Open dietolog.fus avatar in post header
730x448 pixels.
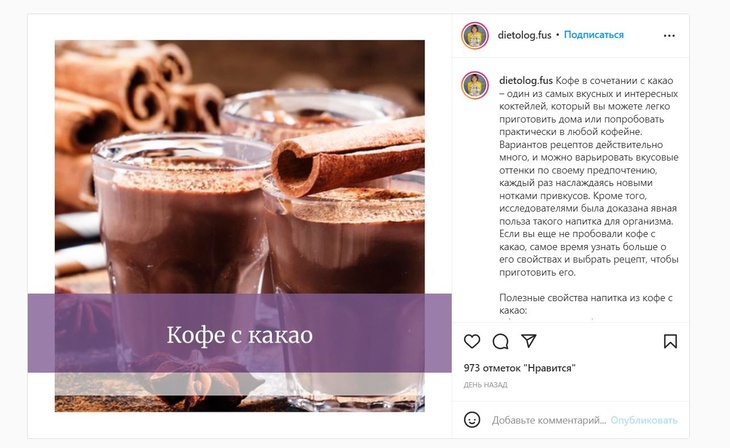coord(474,35)
